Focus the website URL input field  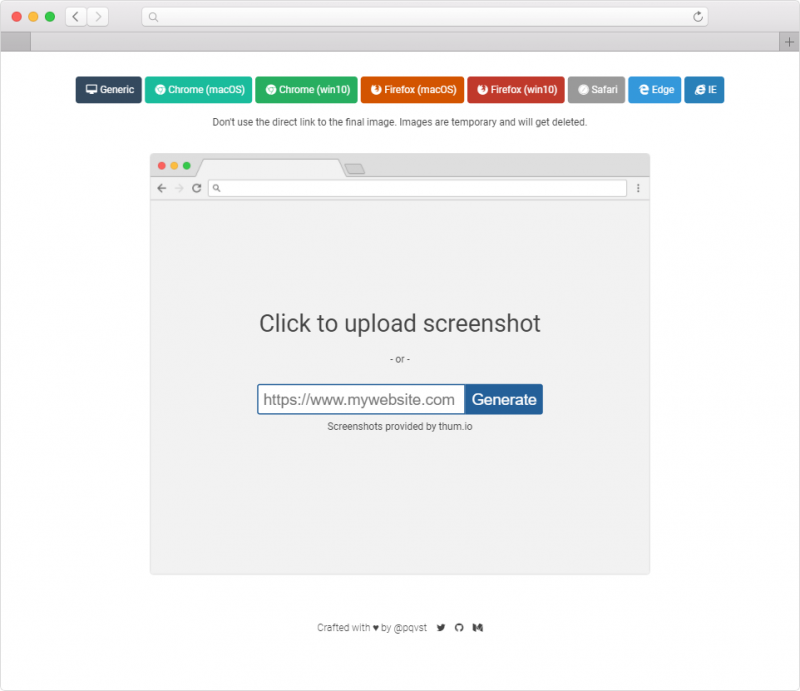[x=361, y=399]
